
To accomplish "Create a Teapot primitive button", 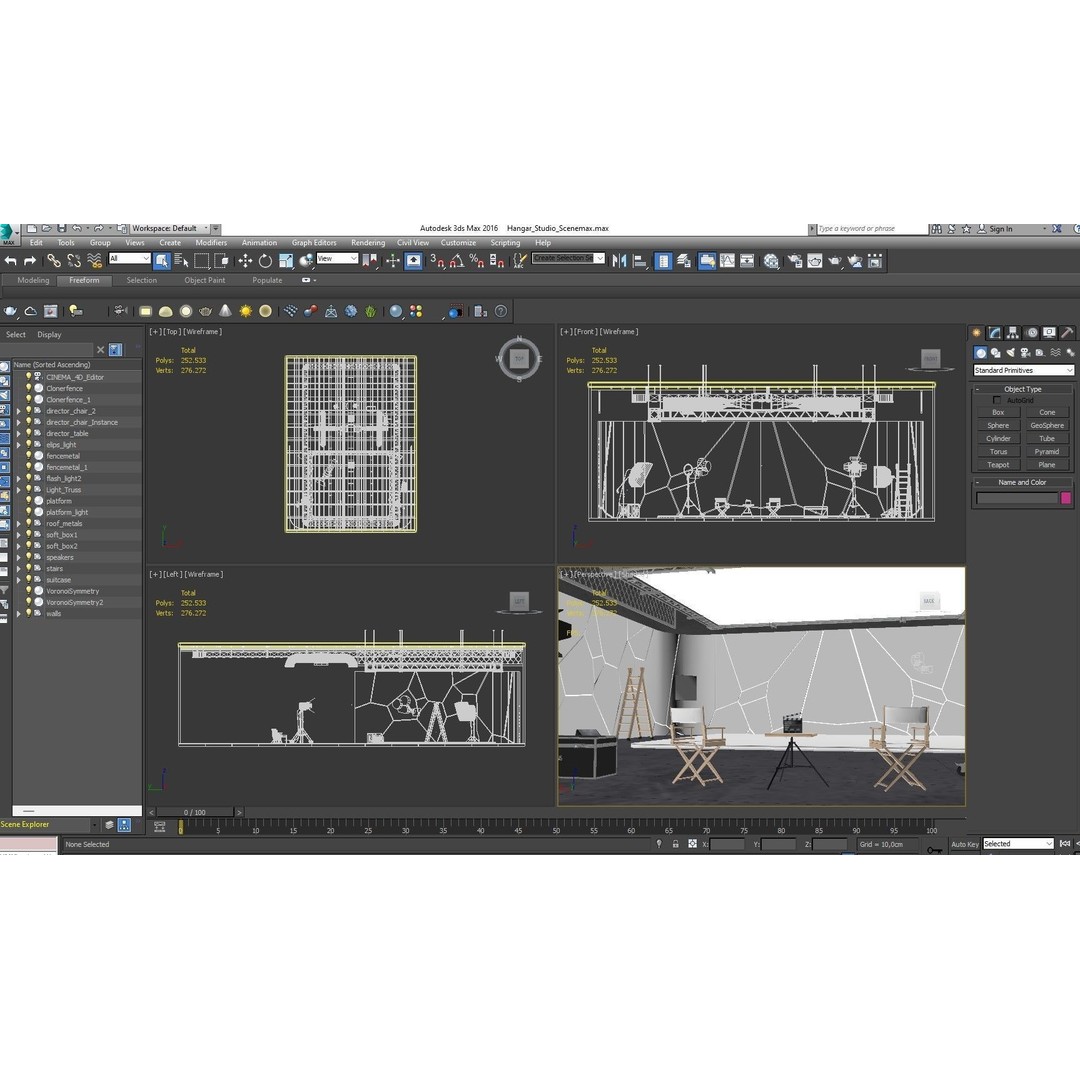I will click(x=998, y=465).
